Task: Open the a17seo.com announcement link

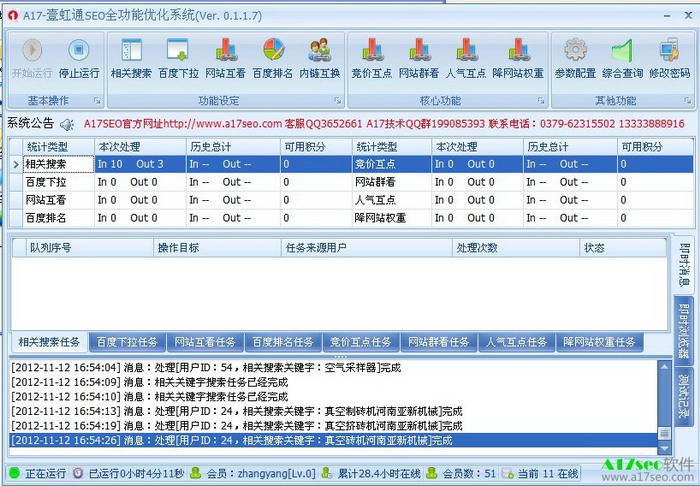Action: tap(222, 124)
